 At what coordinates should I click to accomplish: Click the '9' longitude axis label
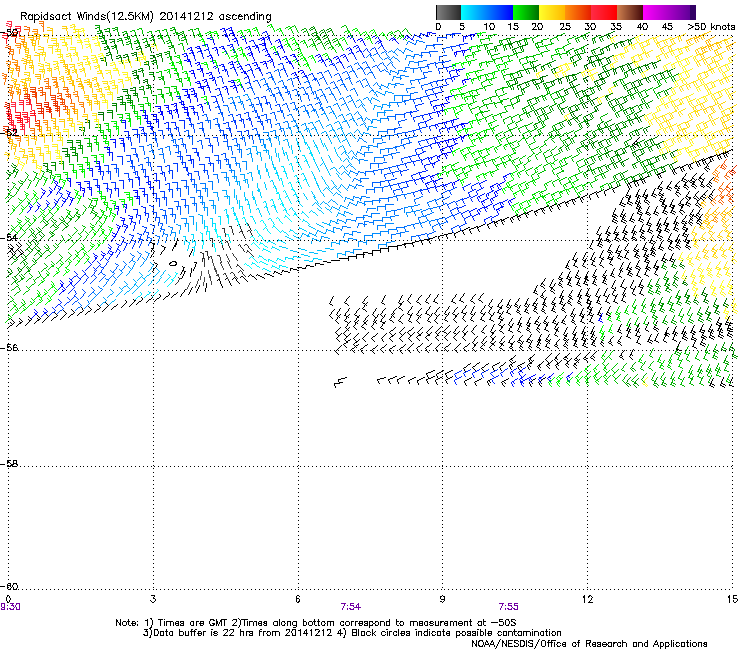tap(442, 599)
